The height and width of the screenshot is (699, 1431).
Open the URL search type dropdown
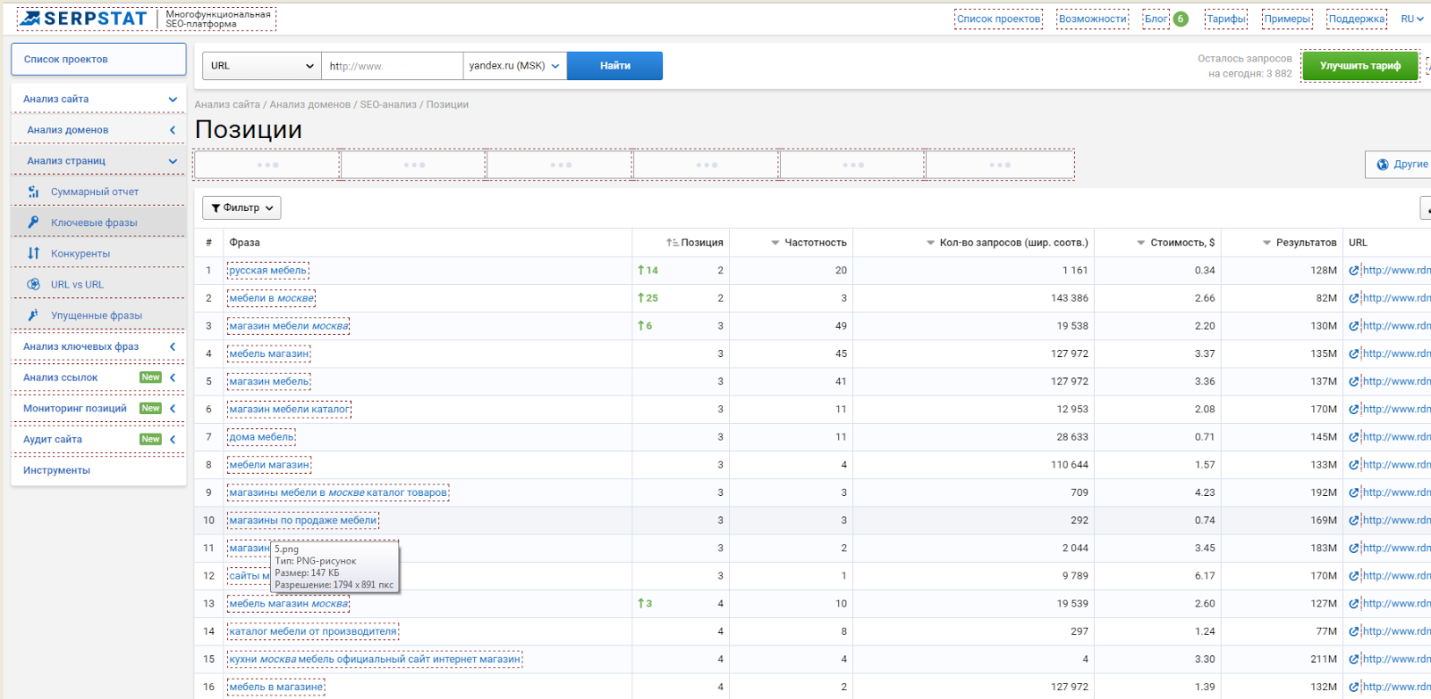[x=262, y=66]
